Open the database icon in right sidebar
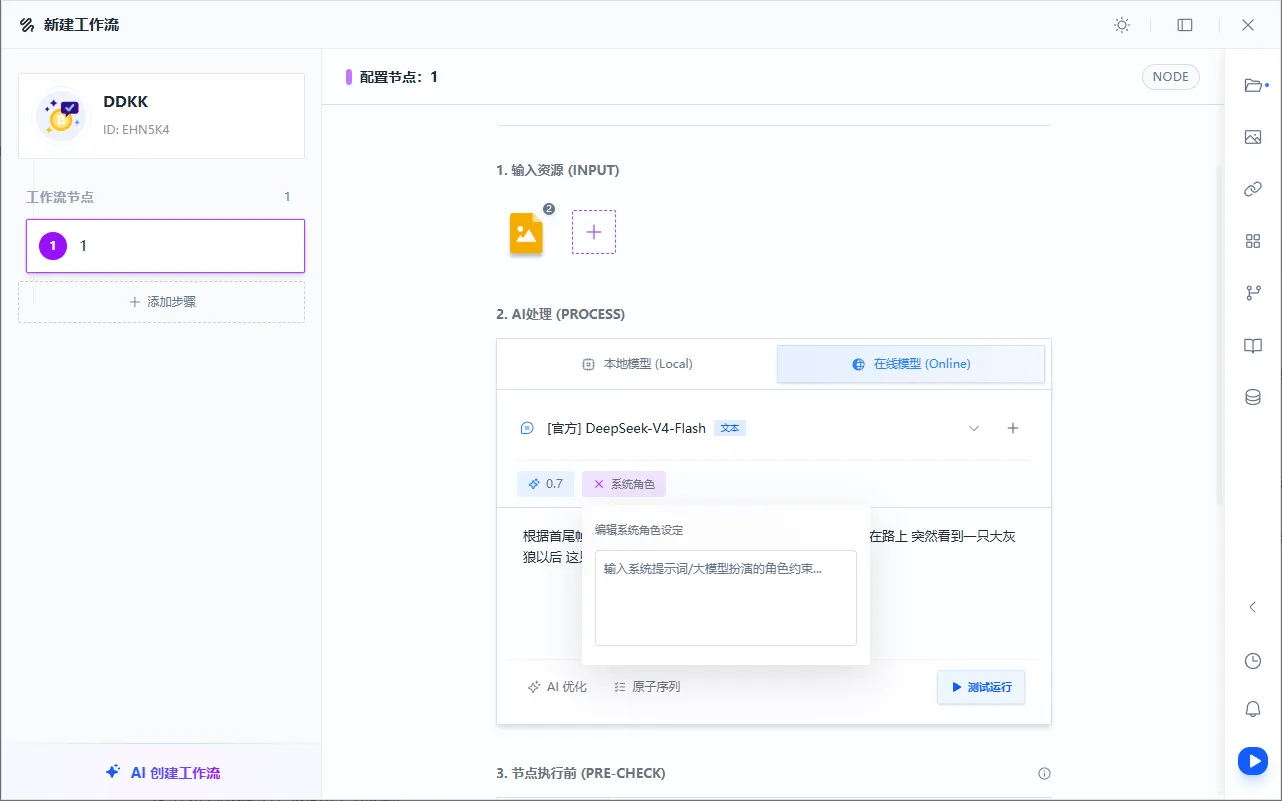 coord(1253,397)
